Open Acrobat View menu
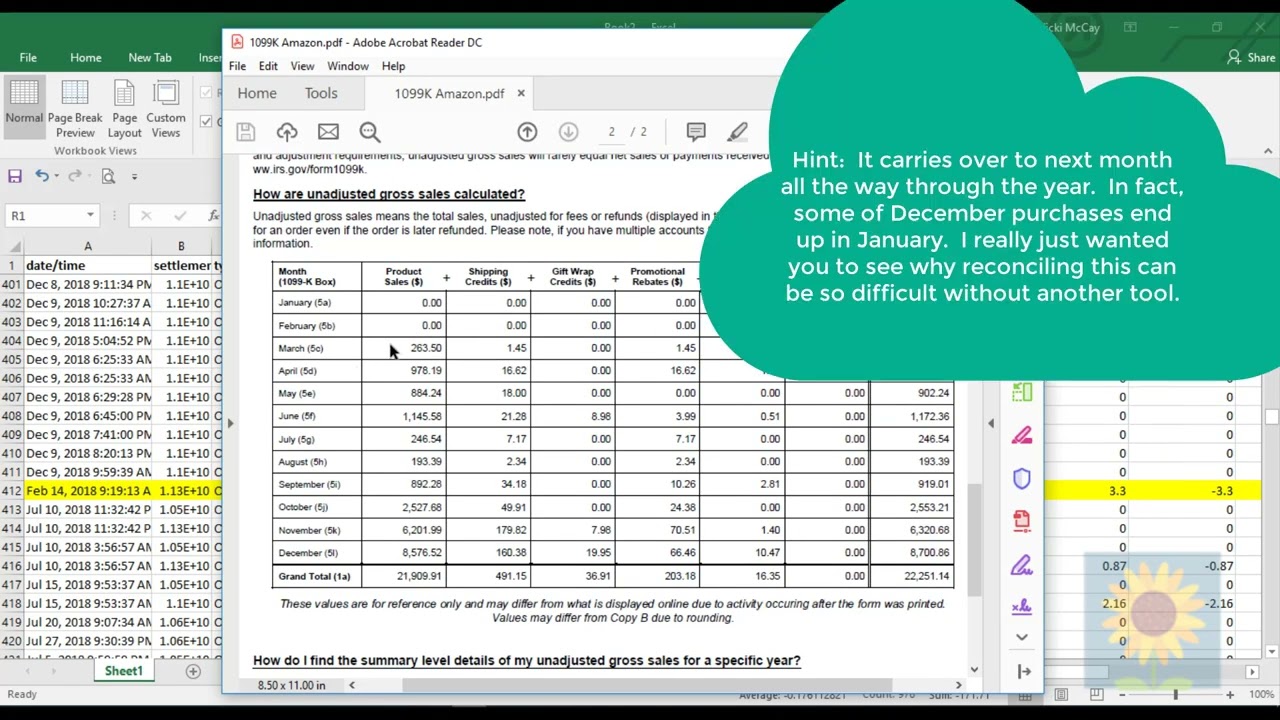The height and width of the screenshot is (720, 1280). pos(302,66)
